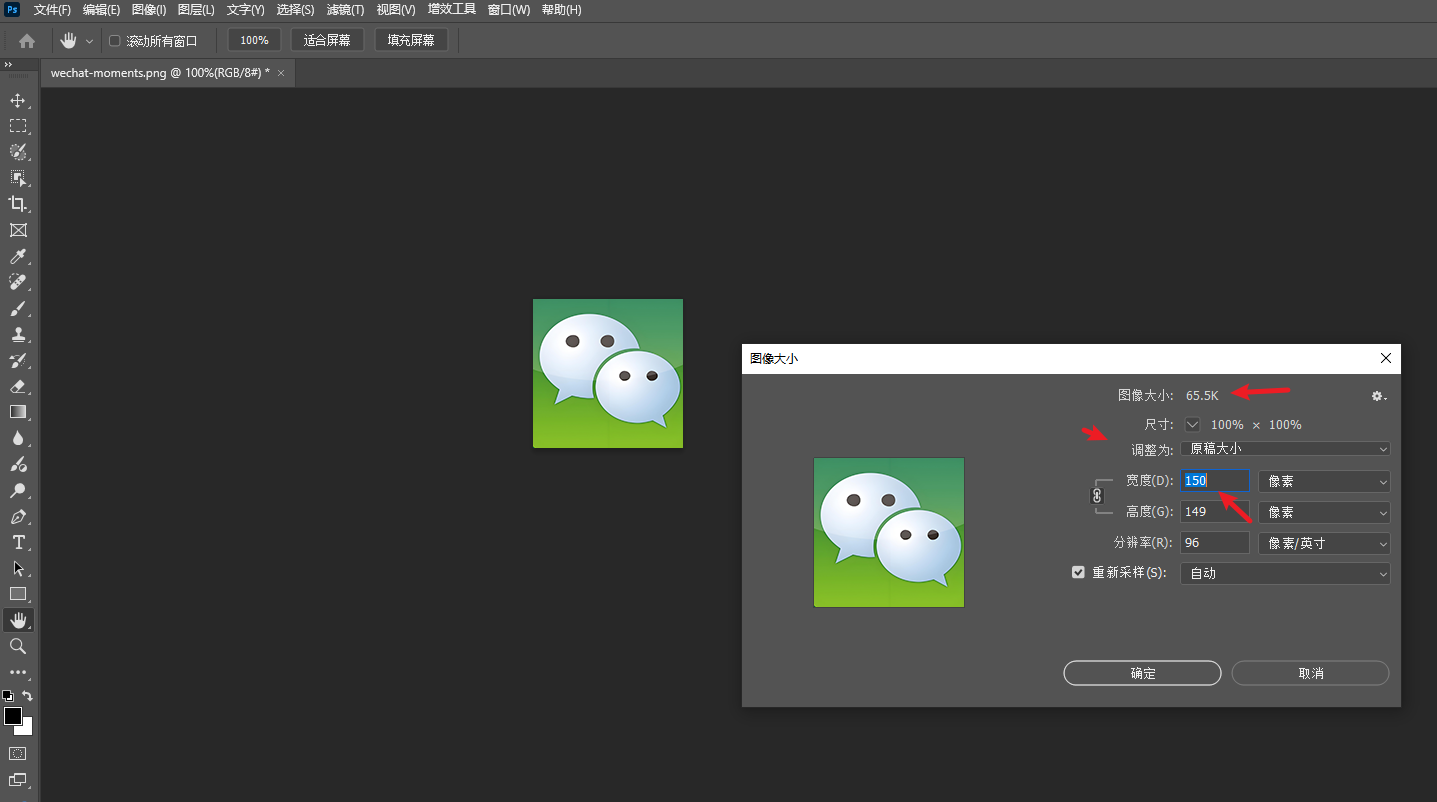Select the Hand tool in left toolbar

pyautogui.click(x=18, y=620)
